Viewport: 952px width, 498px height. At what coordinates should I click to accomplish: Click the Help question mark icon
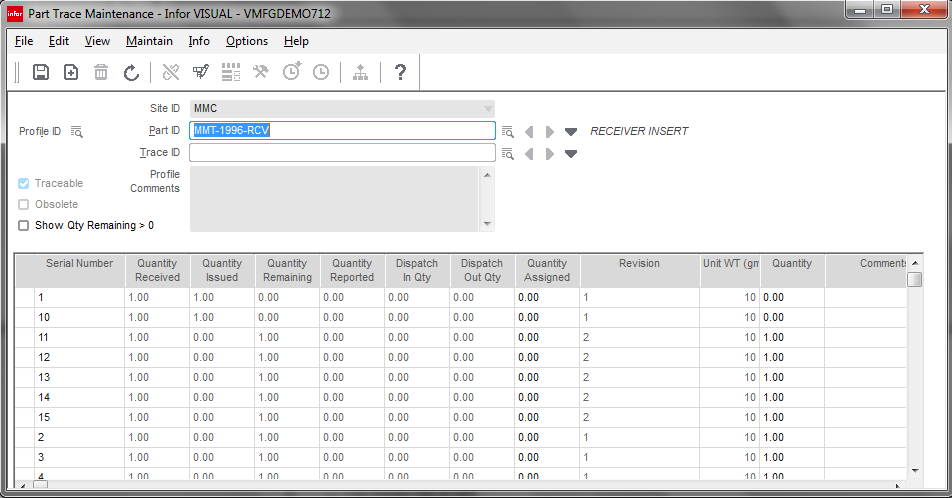pyautogui.click(x=400, y=72)
